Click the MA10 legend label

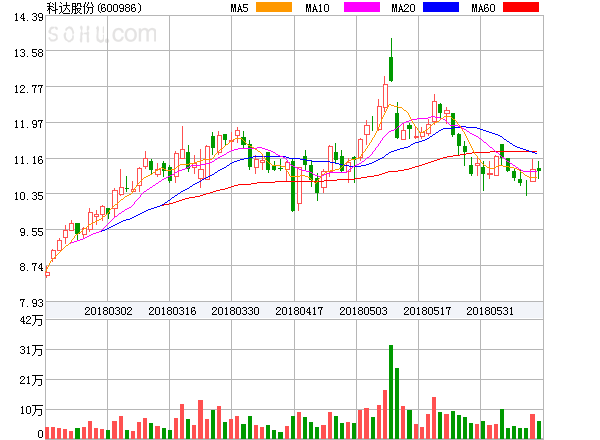[x=317, y=8]
